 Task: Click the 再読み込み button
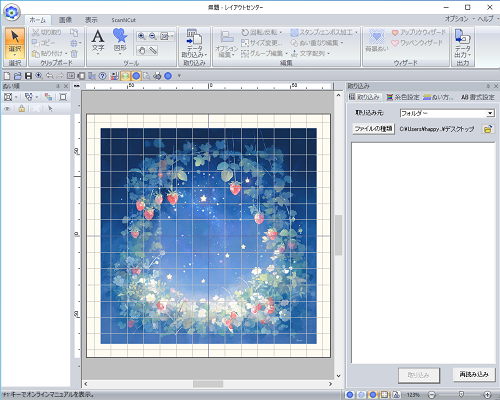[x=474, y=374]
